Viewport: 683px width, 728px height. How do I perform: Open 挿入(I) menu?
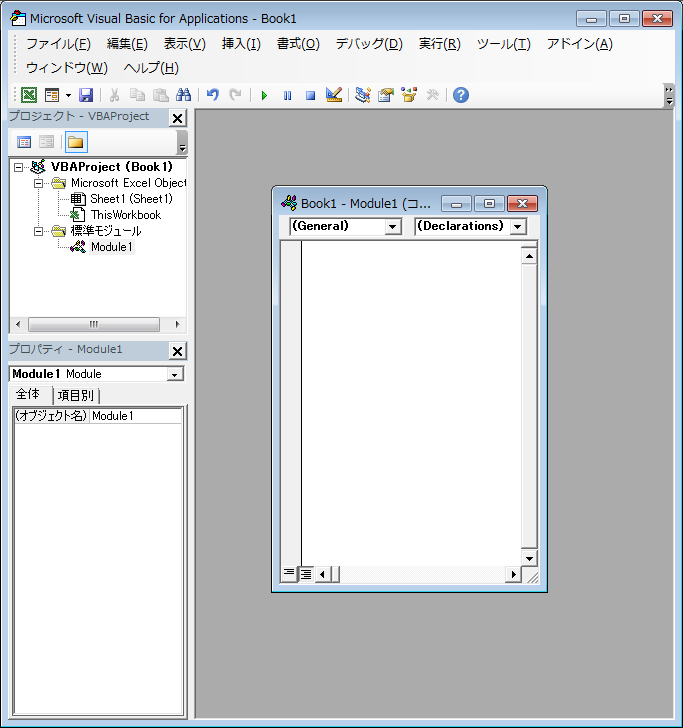click(x=241, y=44)
